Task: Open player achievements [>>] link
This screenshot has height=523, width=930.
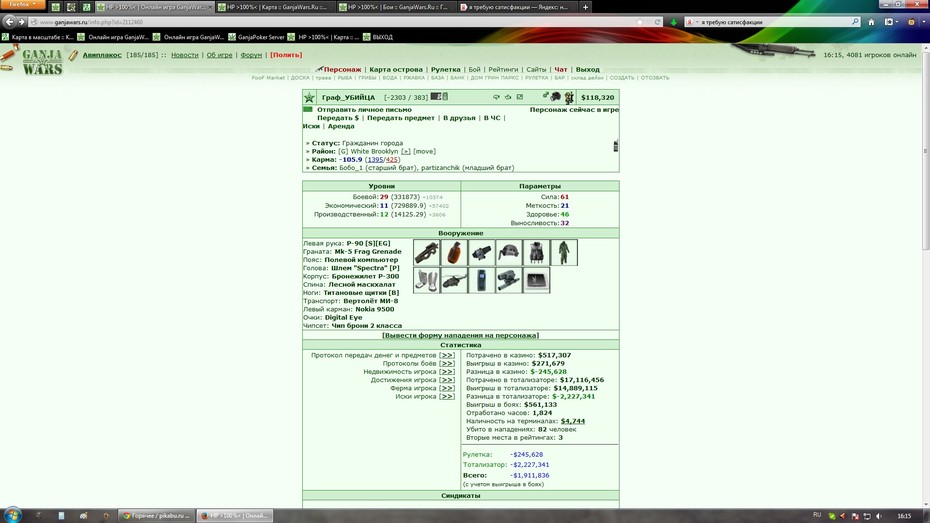Action: point(447,380)
